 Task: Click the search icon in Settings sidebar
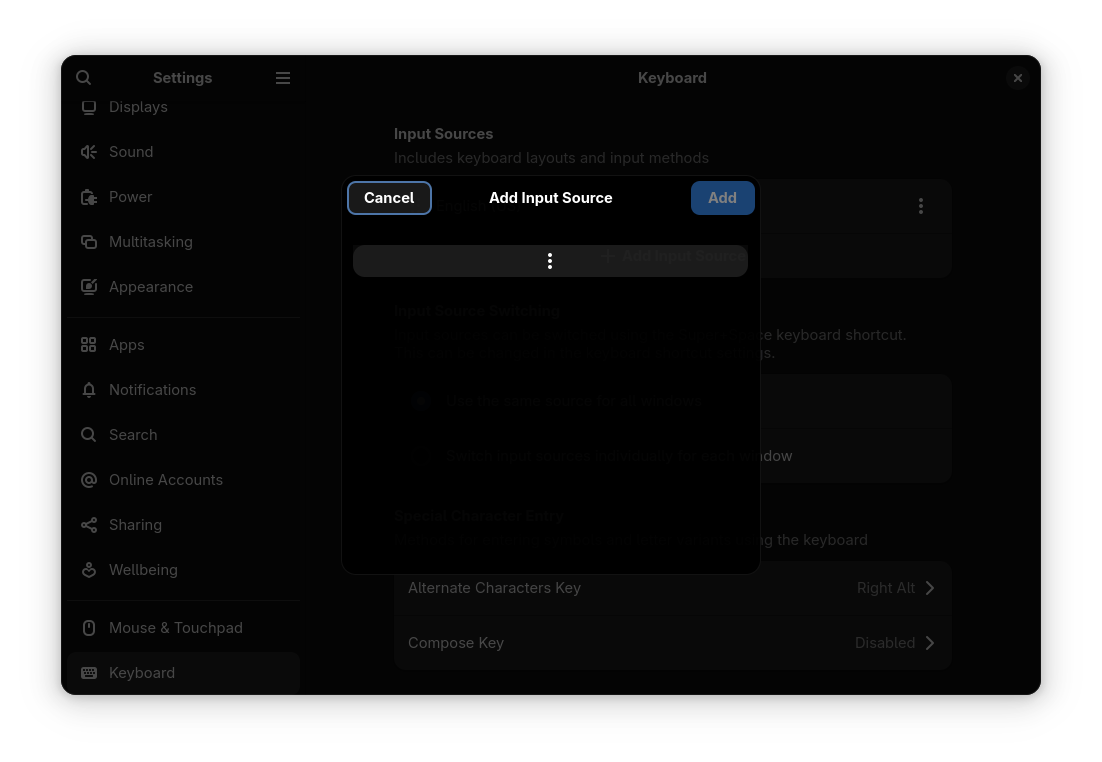pyautogui.click(x=84, y=77)
